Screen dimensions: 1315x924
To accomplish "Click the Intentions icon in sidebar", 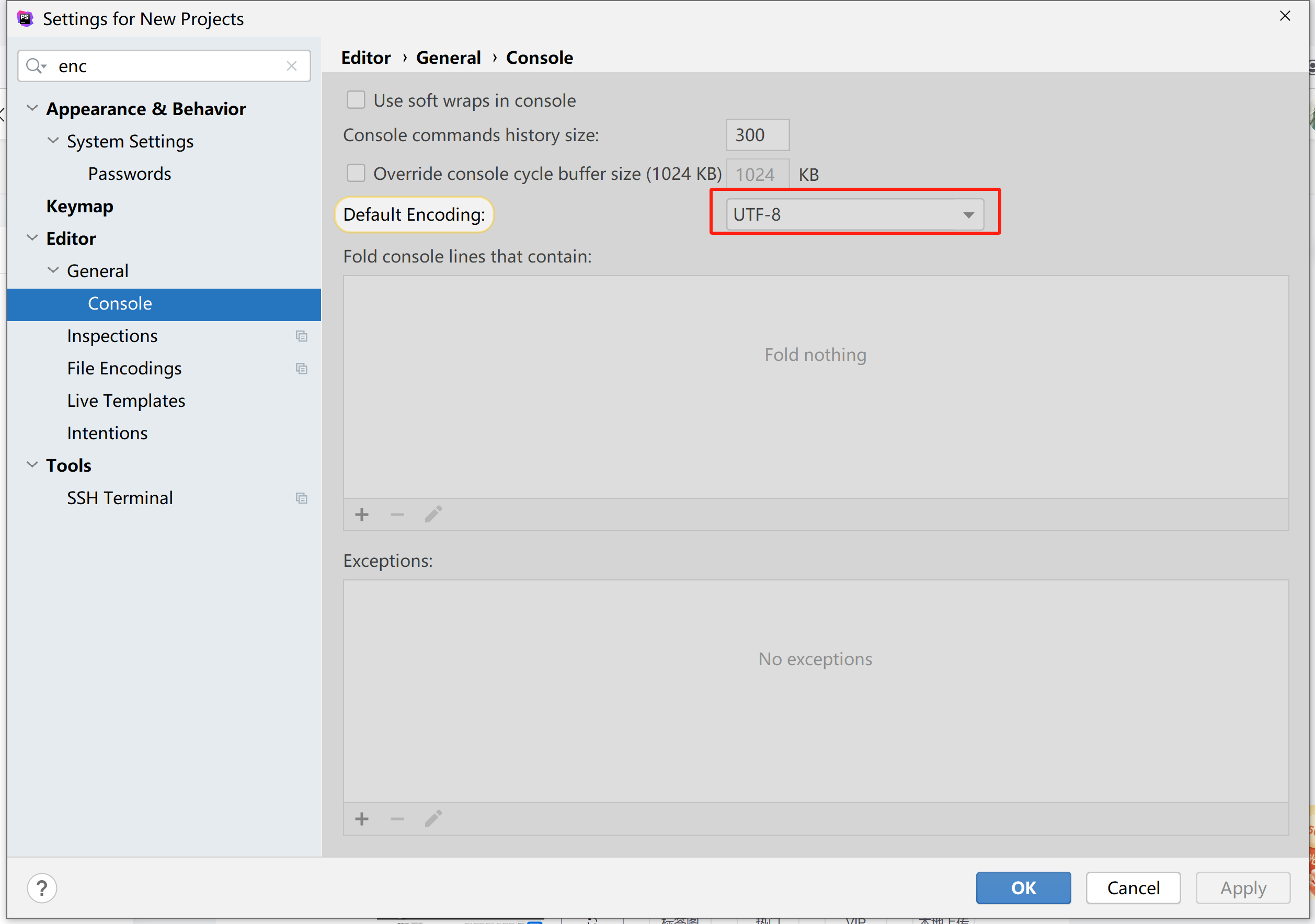I will 107,432.
